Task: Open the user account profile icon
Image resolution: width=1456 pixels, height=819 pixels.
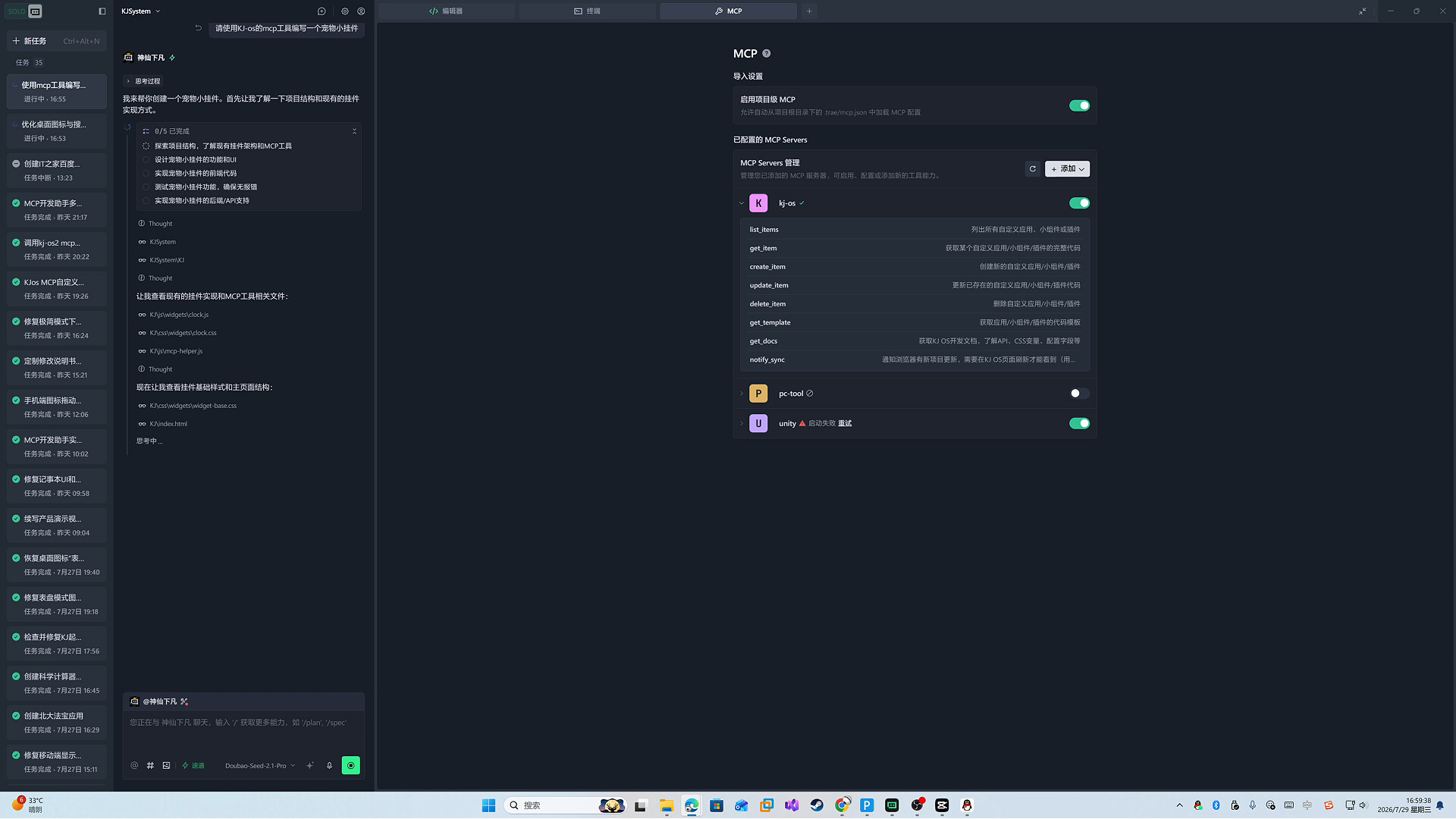Action: point(361,11)
